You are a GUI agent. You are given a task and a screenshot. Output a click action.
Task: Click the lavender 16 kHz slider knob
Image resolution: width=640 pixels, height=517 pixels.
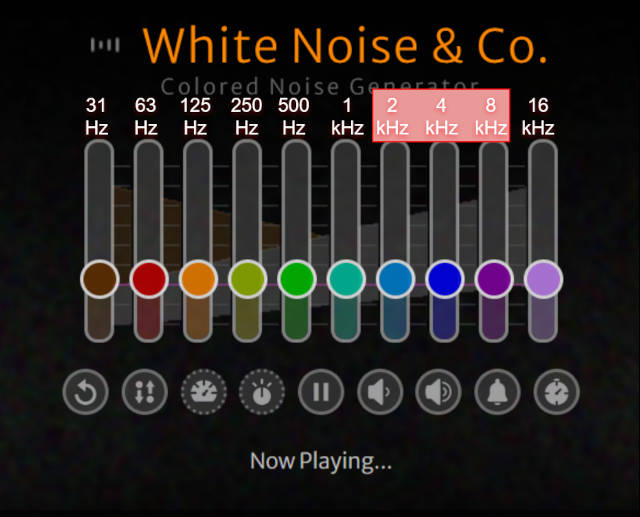click(544, 279)
